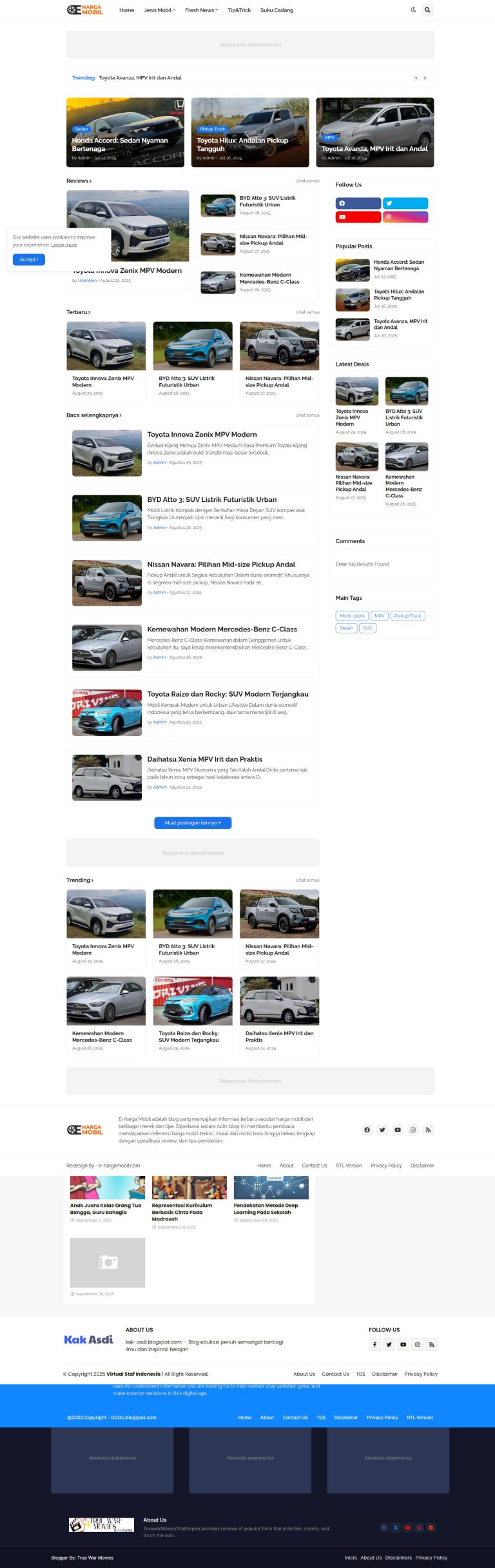Open the Toyota Avanza featured banner card
The height and width of the screenshot is (1568, 495).
click(375, 132)
